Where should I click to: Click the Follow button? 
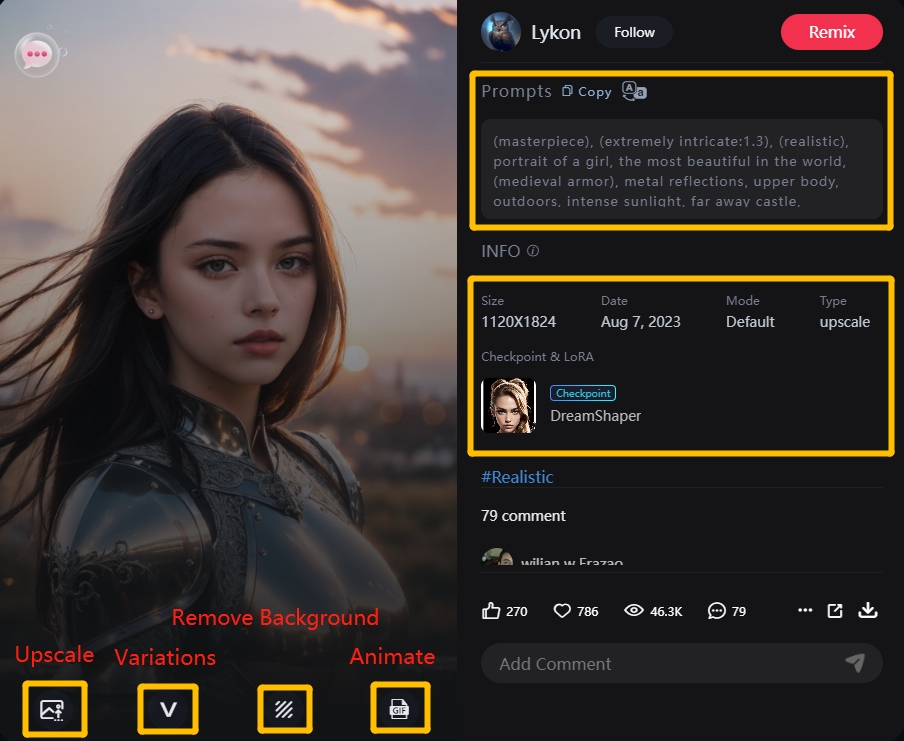coord(634,32)
